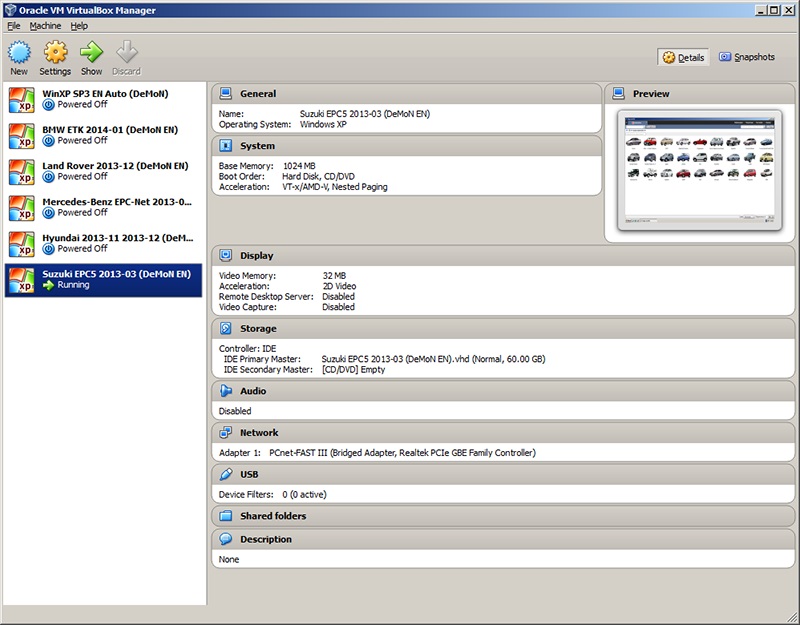Click the New virtual machine icon
The image size is (800, 625).
coord(19,52)
